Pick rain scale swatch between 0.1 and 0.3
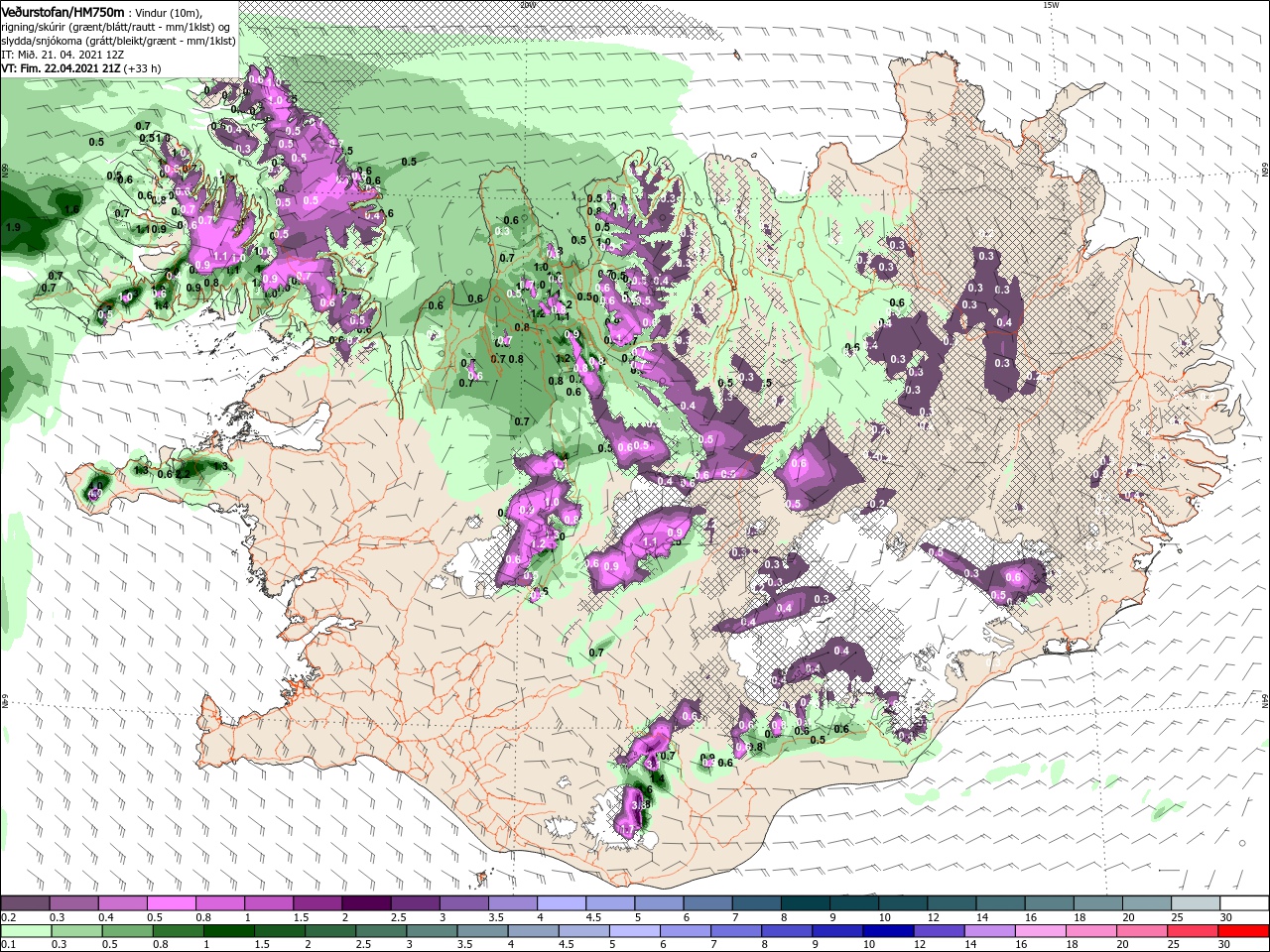Screen dimensions: 1270x952 pos(25,931)
